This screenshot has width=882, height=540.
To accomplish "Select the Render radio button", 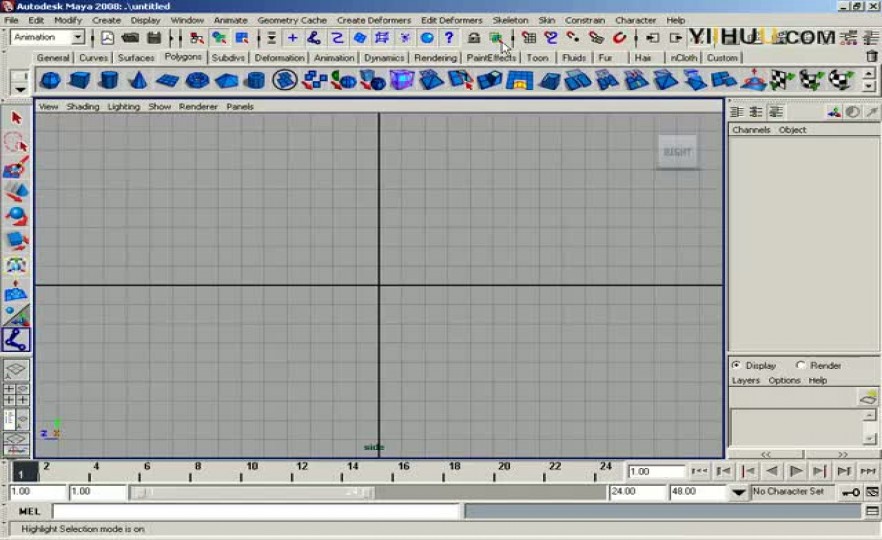I will tap(800, 365).
